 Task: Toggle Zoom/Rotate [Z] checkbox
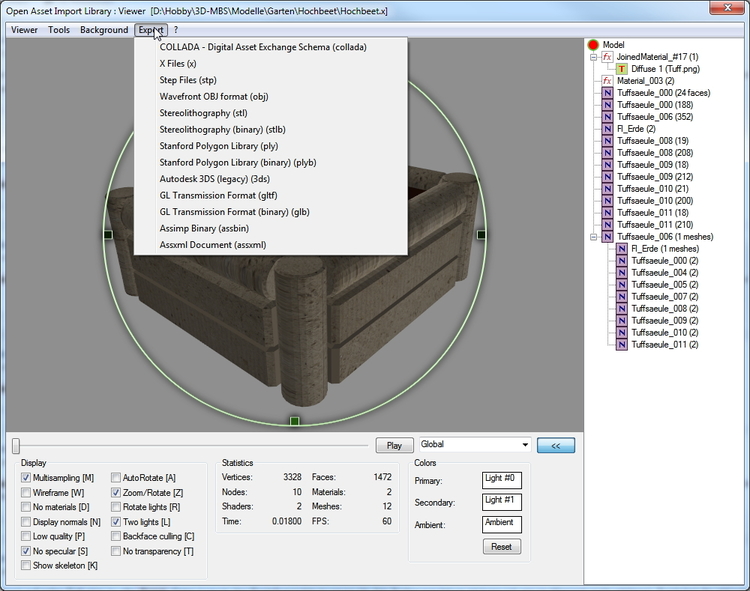[x=116, y=492]
